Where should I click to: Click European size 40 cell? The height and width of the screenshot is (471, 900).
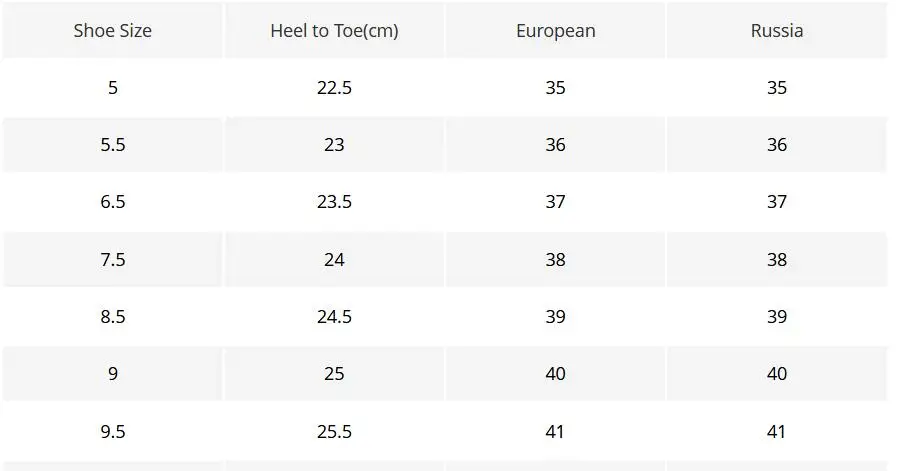(x=555, y=374)
